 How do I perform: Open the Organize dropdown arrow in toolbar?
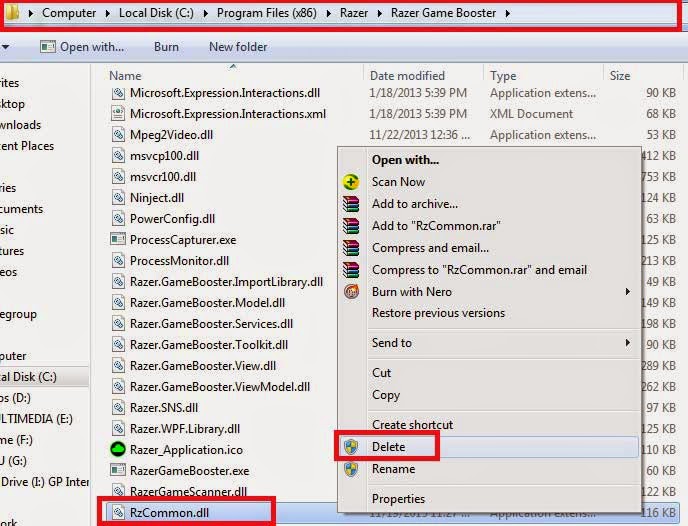point(5,47)
